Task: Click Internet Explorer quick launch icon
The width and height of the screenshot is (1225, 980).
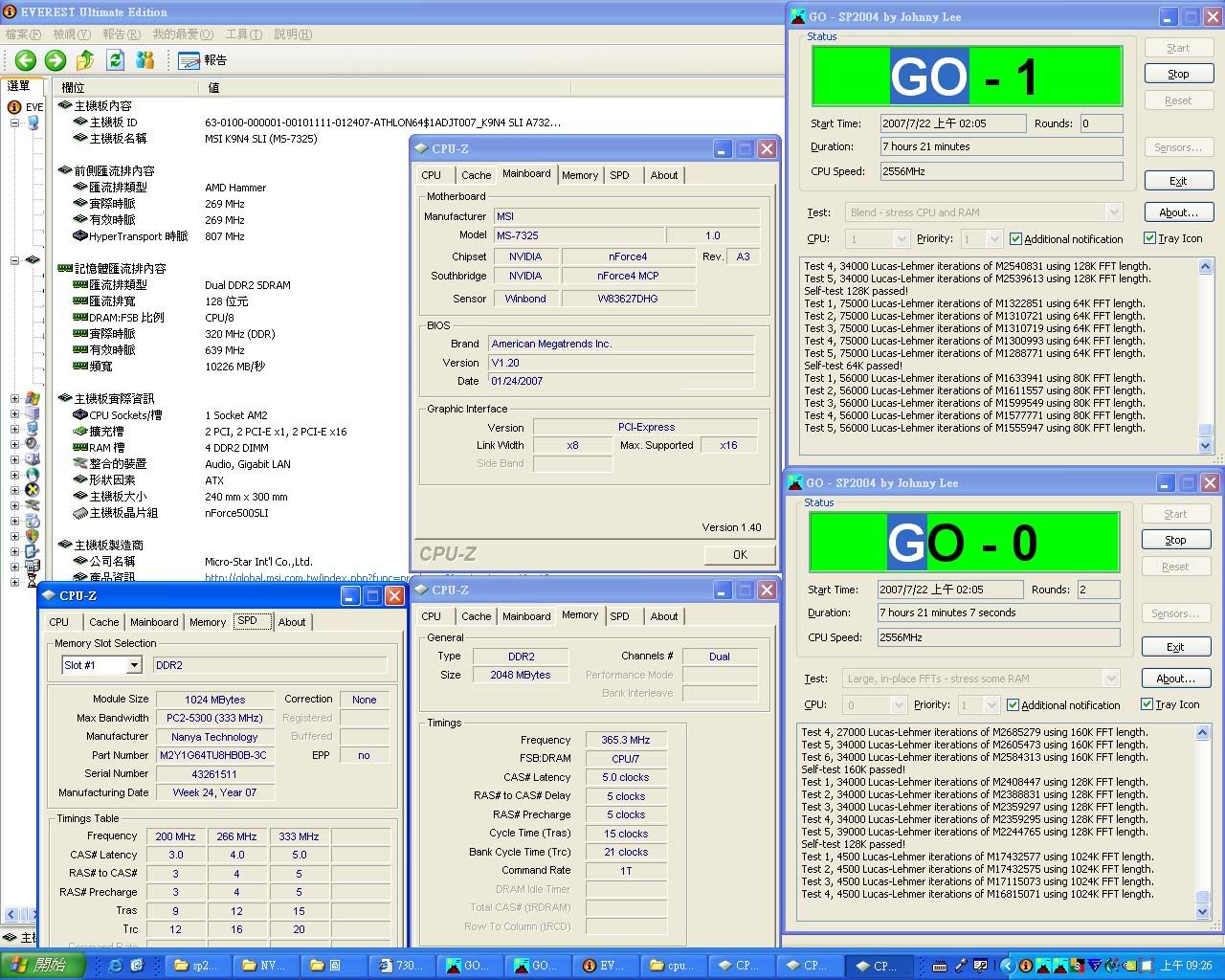Action: (116, 966)
